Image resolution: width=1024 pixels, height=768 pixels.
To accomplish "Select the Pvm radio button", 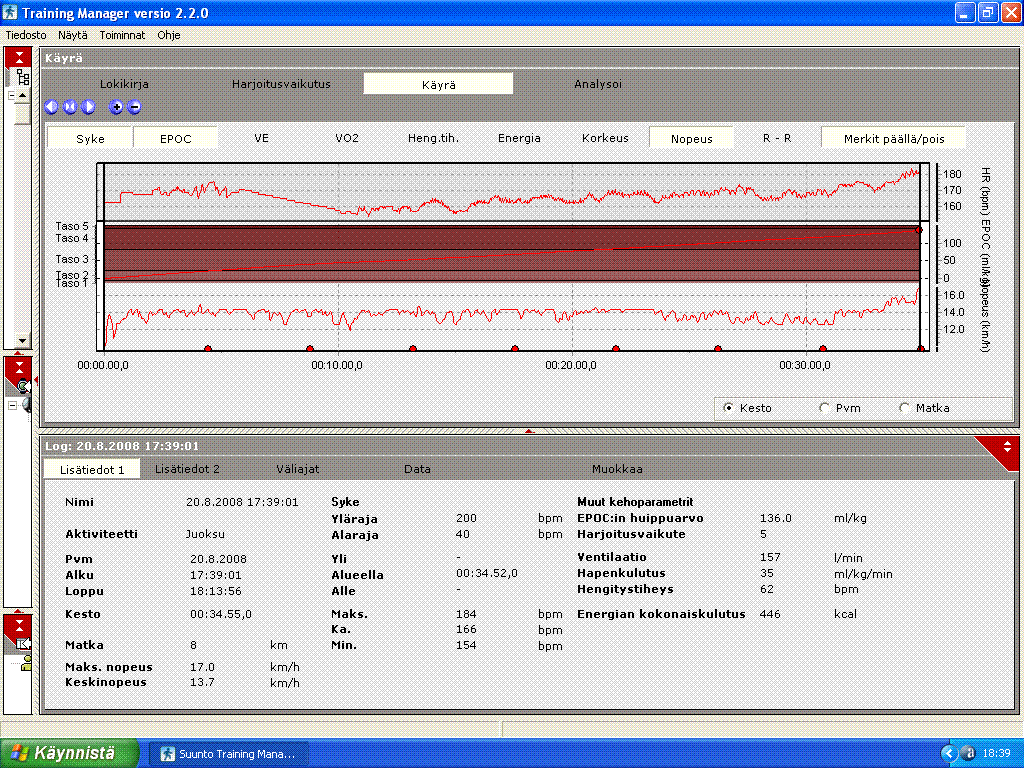I will click(x=825, y=408).
